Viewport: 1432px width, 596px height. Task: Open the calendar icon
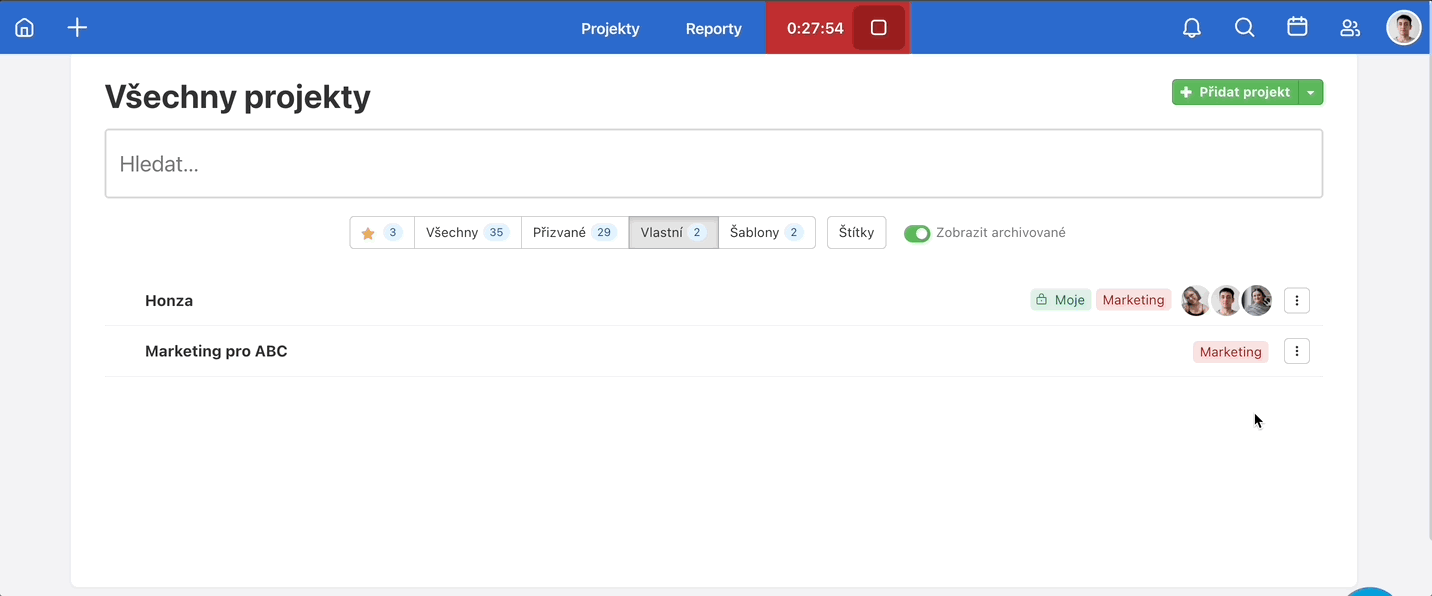pos(1297,28)
